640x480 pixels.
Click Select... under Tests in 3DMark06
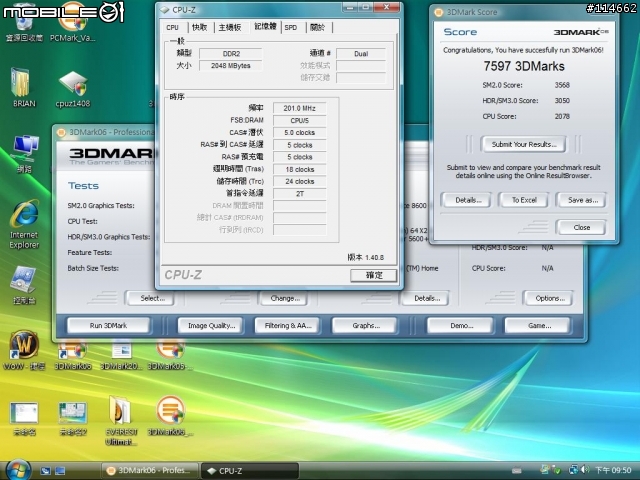[152, 298]
